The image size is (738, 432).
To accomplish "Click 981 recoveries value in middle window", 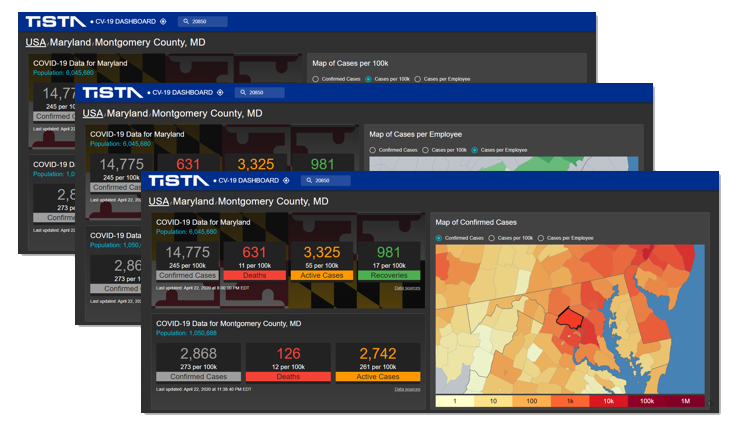I will [322, 164].
